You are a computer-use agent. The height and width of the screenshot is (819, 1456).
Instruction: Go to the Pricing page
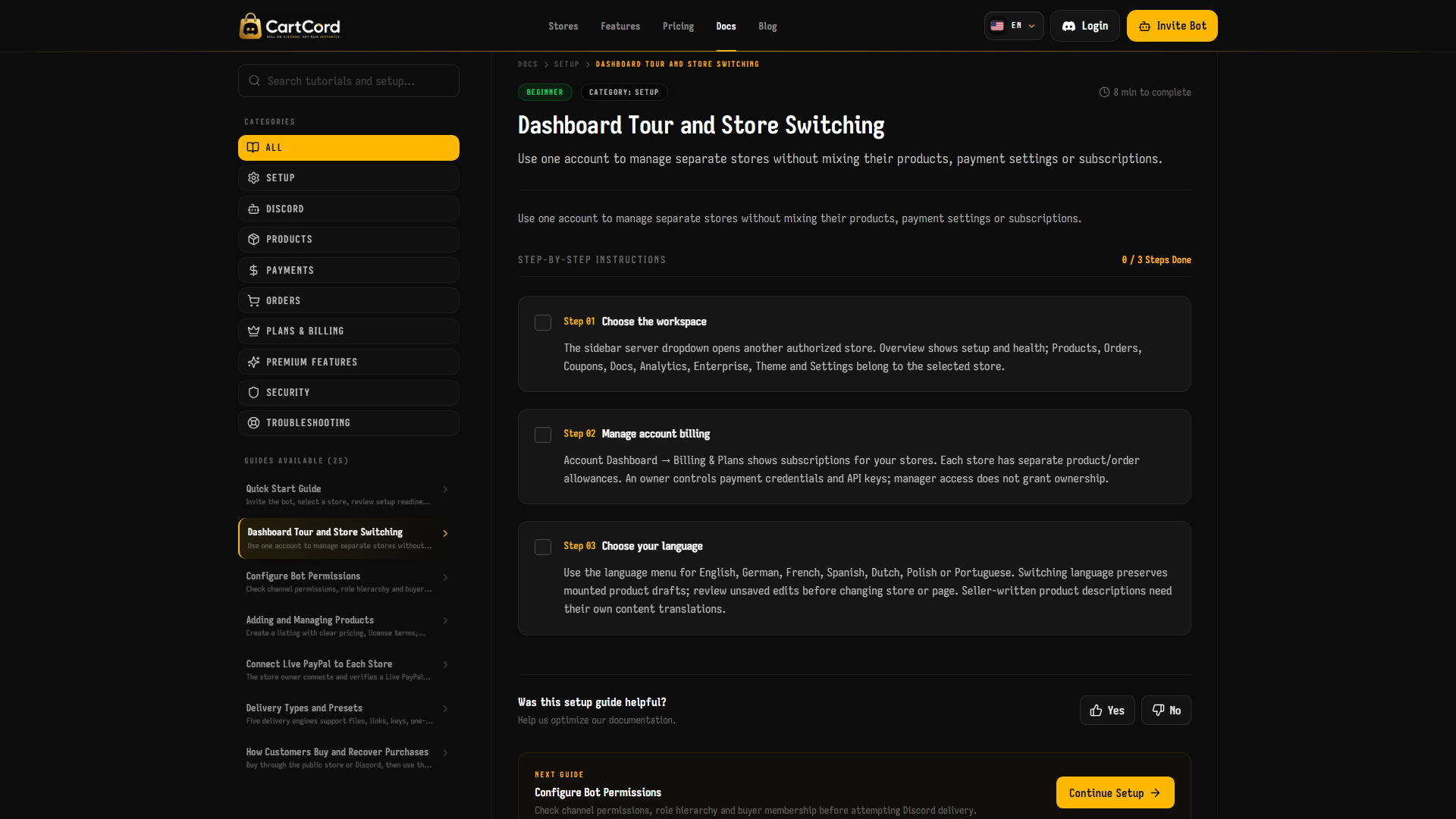[x=678, y=26]
